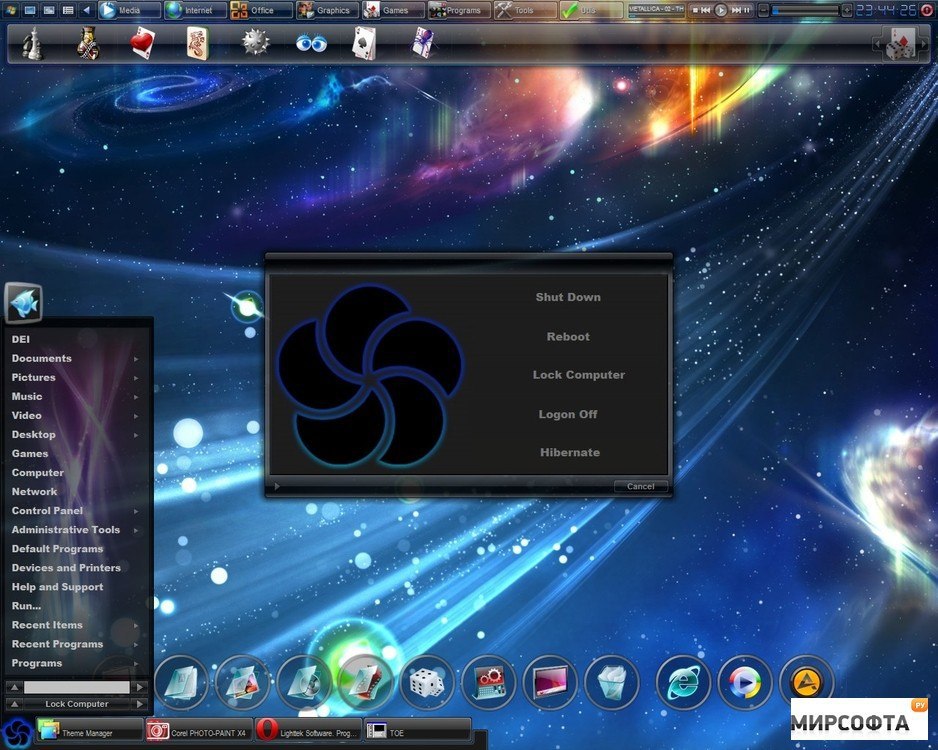The image size is (938, 750).
Task: Click the cards and dice Games folder icon
Action: coord(901,44)
